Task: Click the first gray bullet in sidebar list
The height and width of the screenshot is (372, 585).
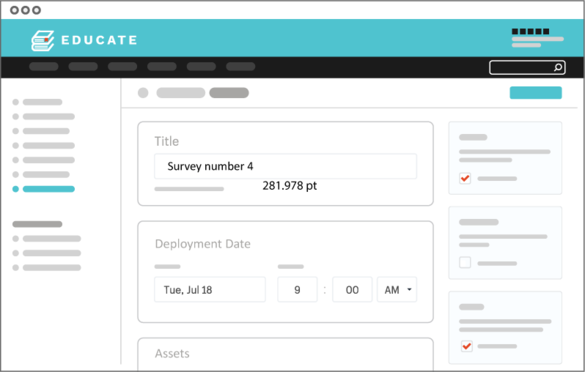Action: point(16,102)
